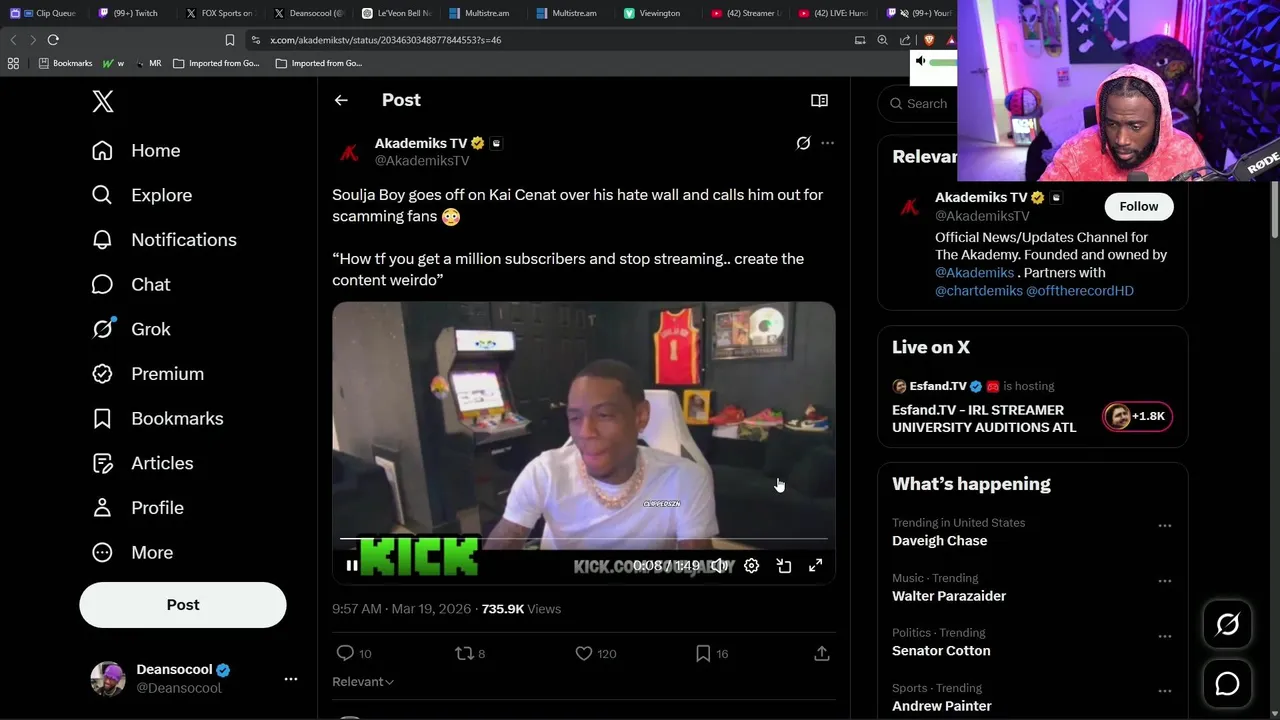Click the white Post button
This screenshot has height=720, width=1280.
[x=183, y=605]
